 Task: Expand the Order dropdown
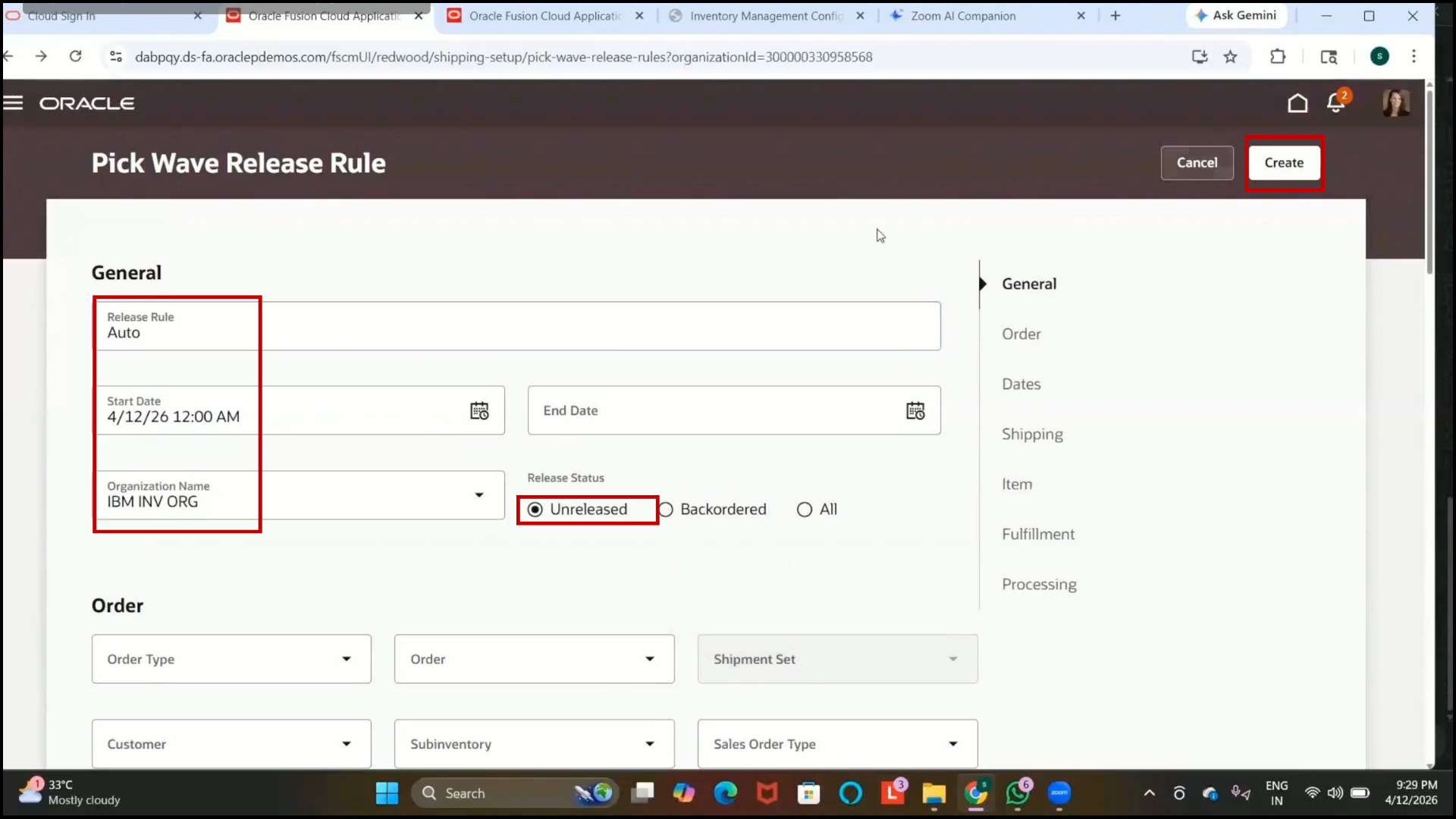(650, 659)
